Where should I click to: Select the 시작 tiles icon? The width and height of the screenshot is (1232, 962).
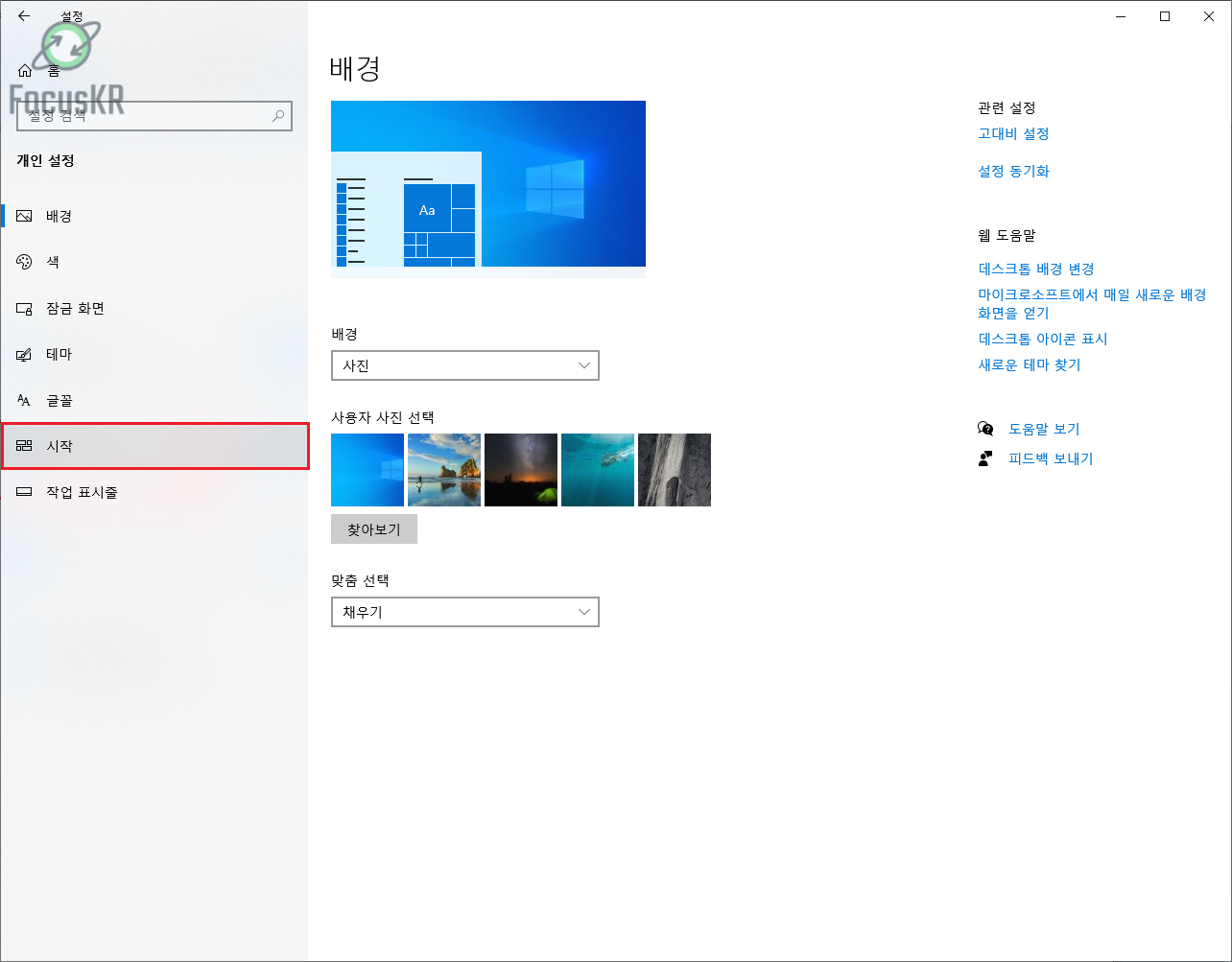click(25, 446)
